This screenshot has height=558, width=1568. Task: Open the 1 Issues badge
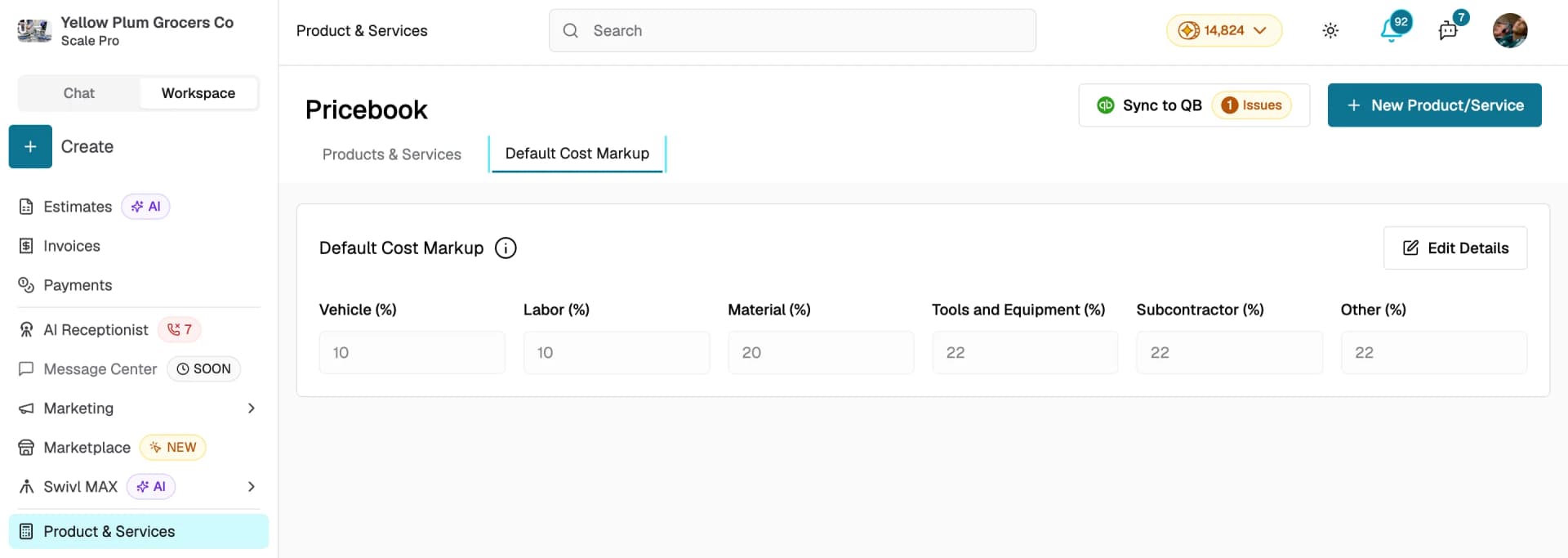click(x=1251, y=105)
